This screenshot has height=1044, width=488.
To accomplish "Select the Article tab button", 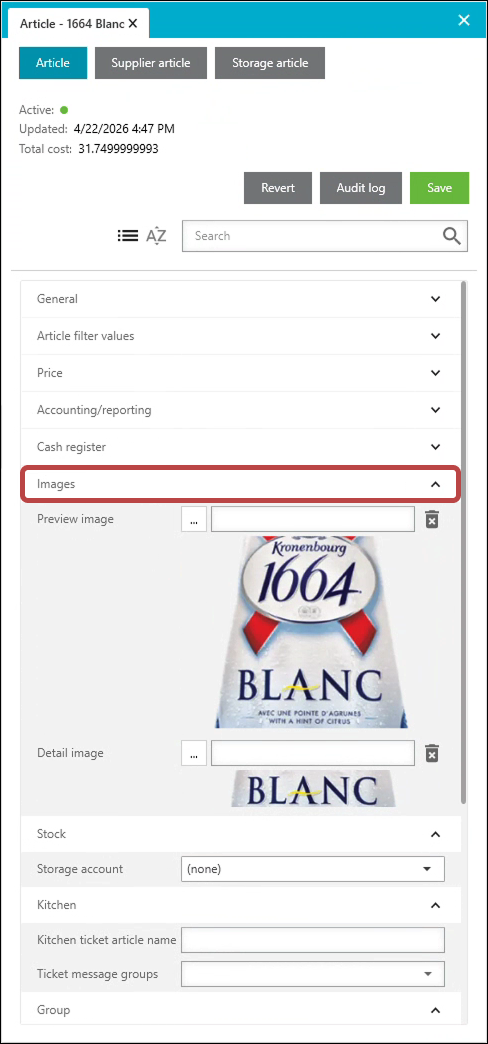I will tap(53, 63).
